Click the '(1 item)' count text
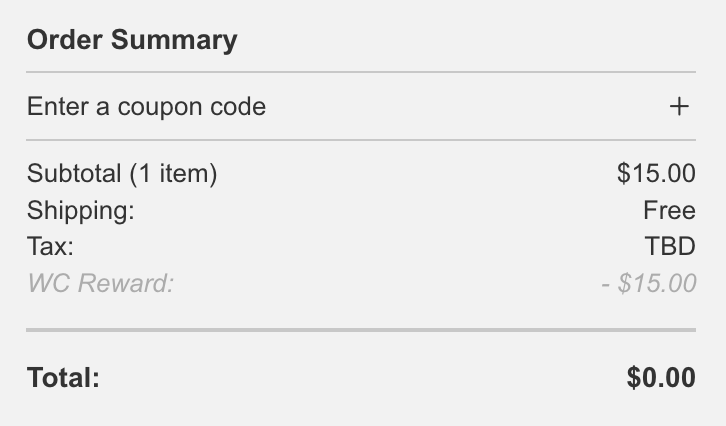Viewport: 726px width, 426px height. click(173, 173)
